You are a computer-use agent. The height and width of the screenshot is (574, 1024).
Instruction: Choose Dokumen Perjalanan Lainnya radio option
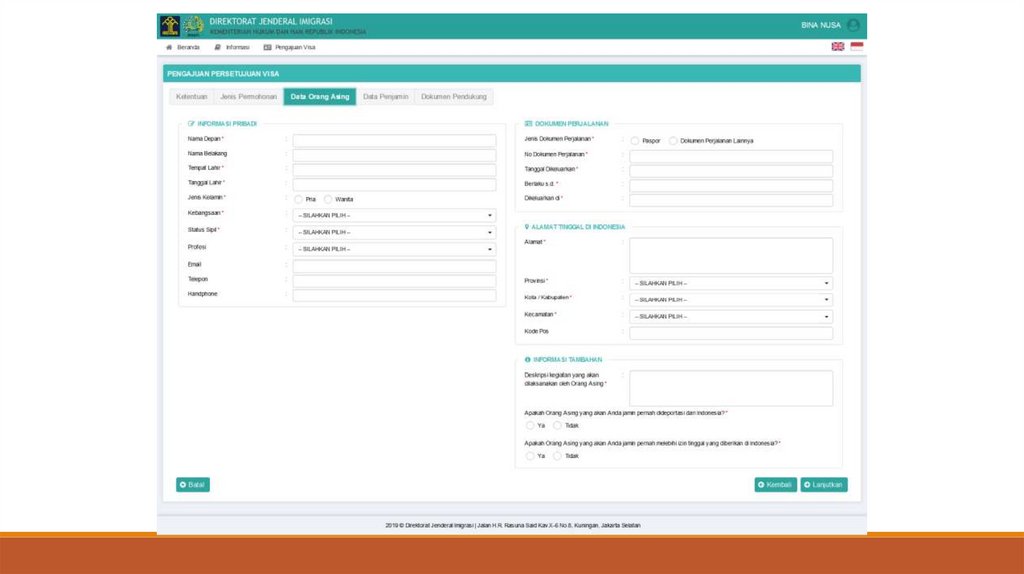pos(673,140)
